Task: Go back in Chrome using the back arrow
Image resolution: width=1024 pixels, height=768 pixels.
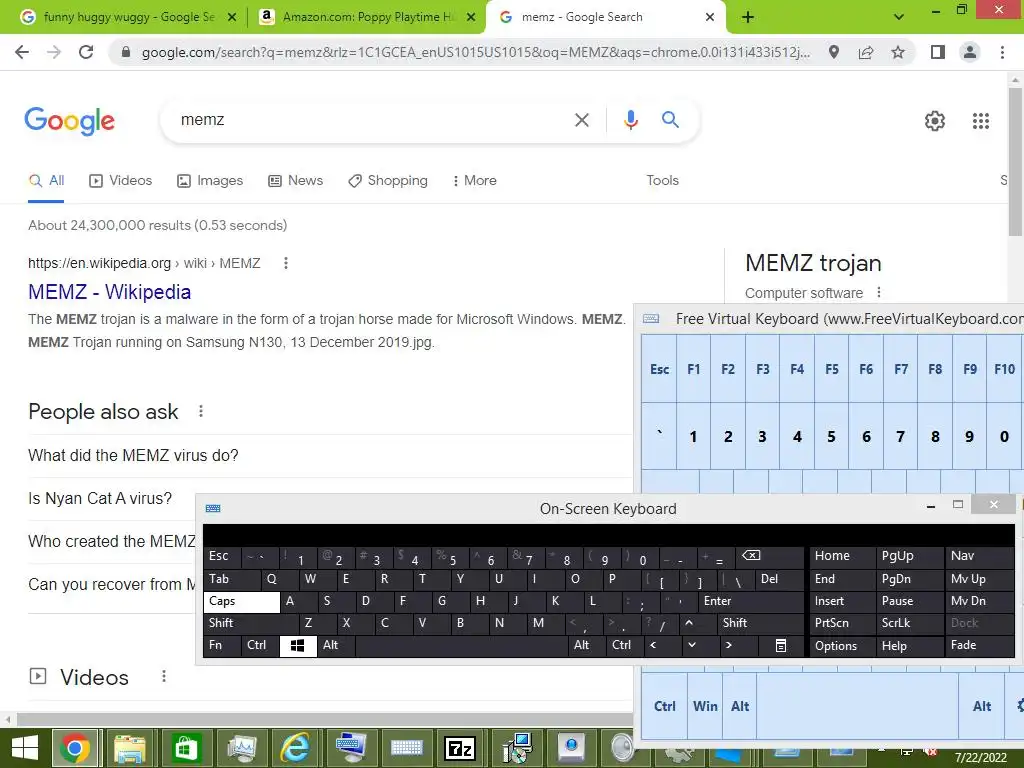Action: pyautogui.click(x=22, y=52)
